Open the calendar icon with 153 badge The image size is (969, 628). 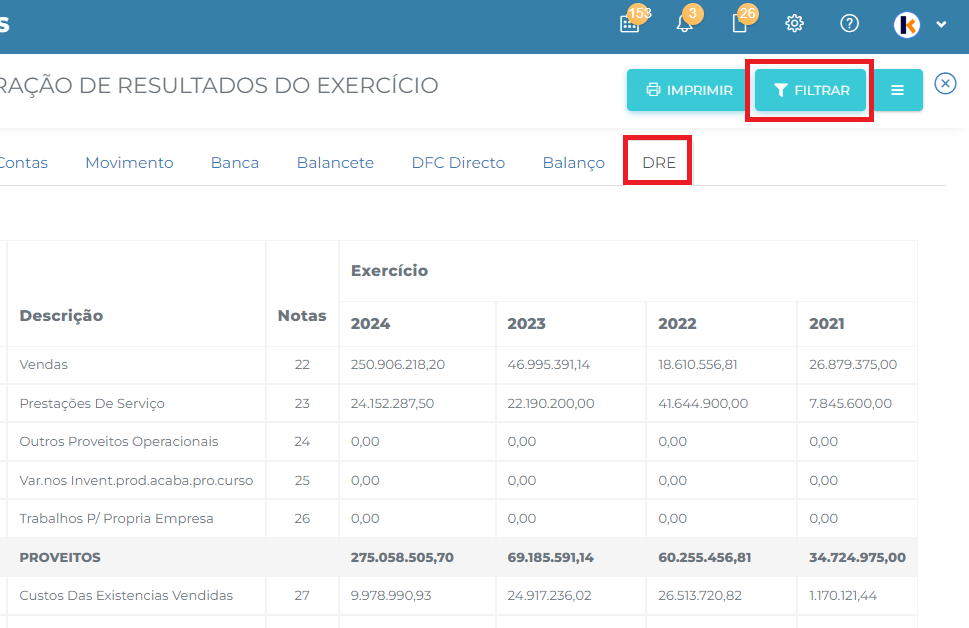click(629, 24)
